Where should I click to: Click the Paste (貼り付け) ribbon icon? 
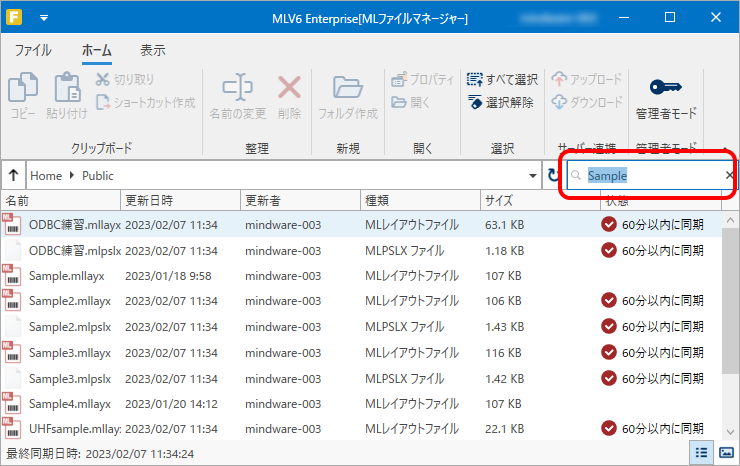coord(67,88)
